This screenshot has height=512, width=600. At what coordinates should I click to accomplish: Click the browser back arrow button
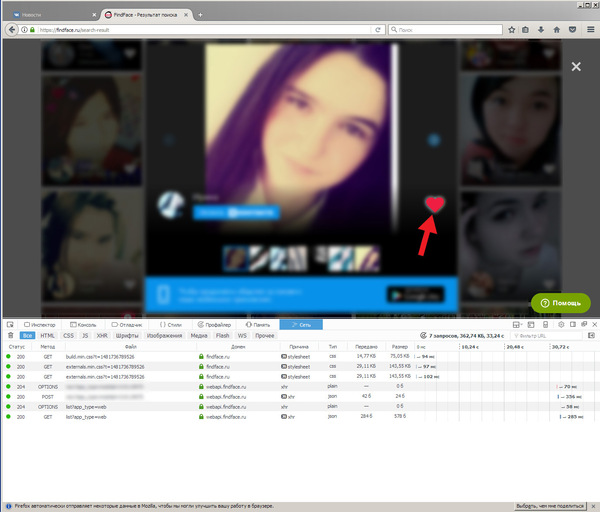tap(10, 30)
